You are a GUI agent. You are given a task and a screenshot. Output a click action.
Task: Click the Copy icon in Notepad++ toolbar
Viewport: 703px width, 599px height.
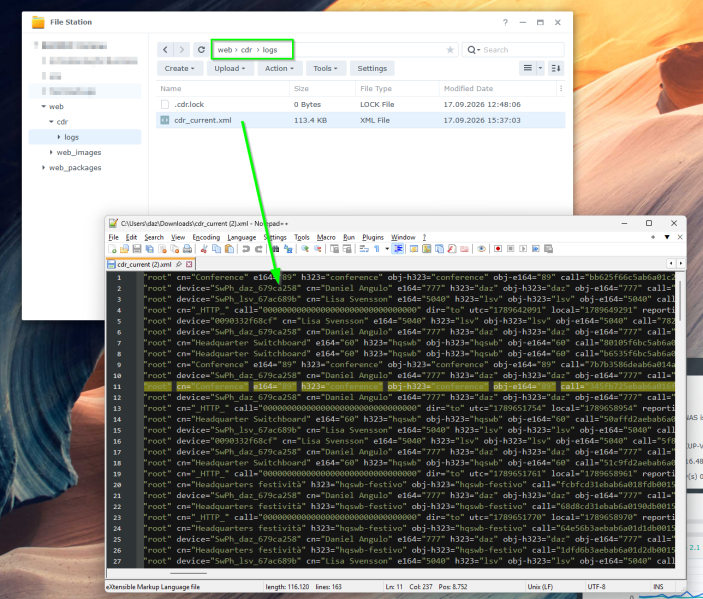coord(217,249)
